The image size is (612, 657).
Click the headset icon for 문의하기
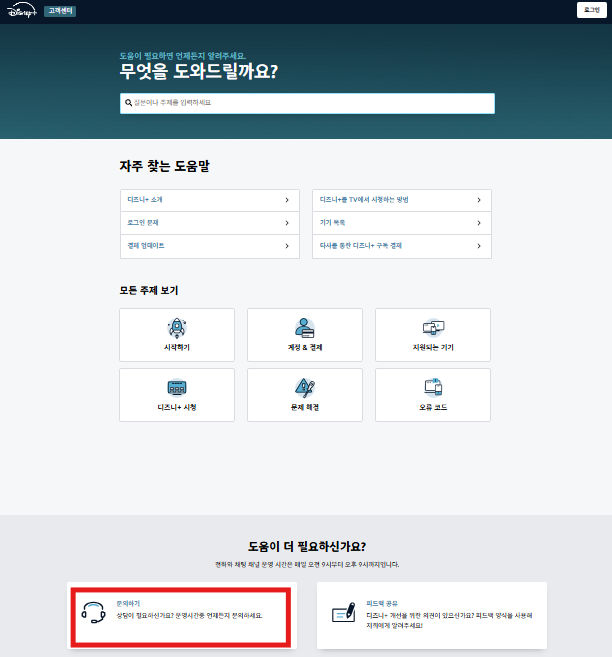93,613
